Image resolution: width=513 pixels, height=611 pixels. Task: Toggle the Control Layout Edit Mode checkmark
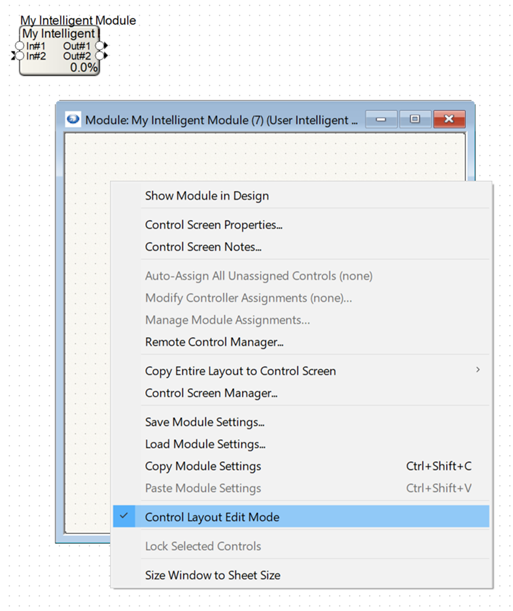coord(124,516)
